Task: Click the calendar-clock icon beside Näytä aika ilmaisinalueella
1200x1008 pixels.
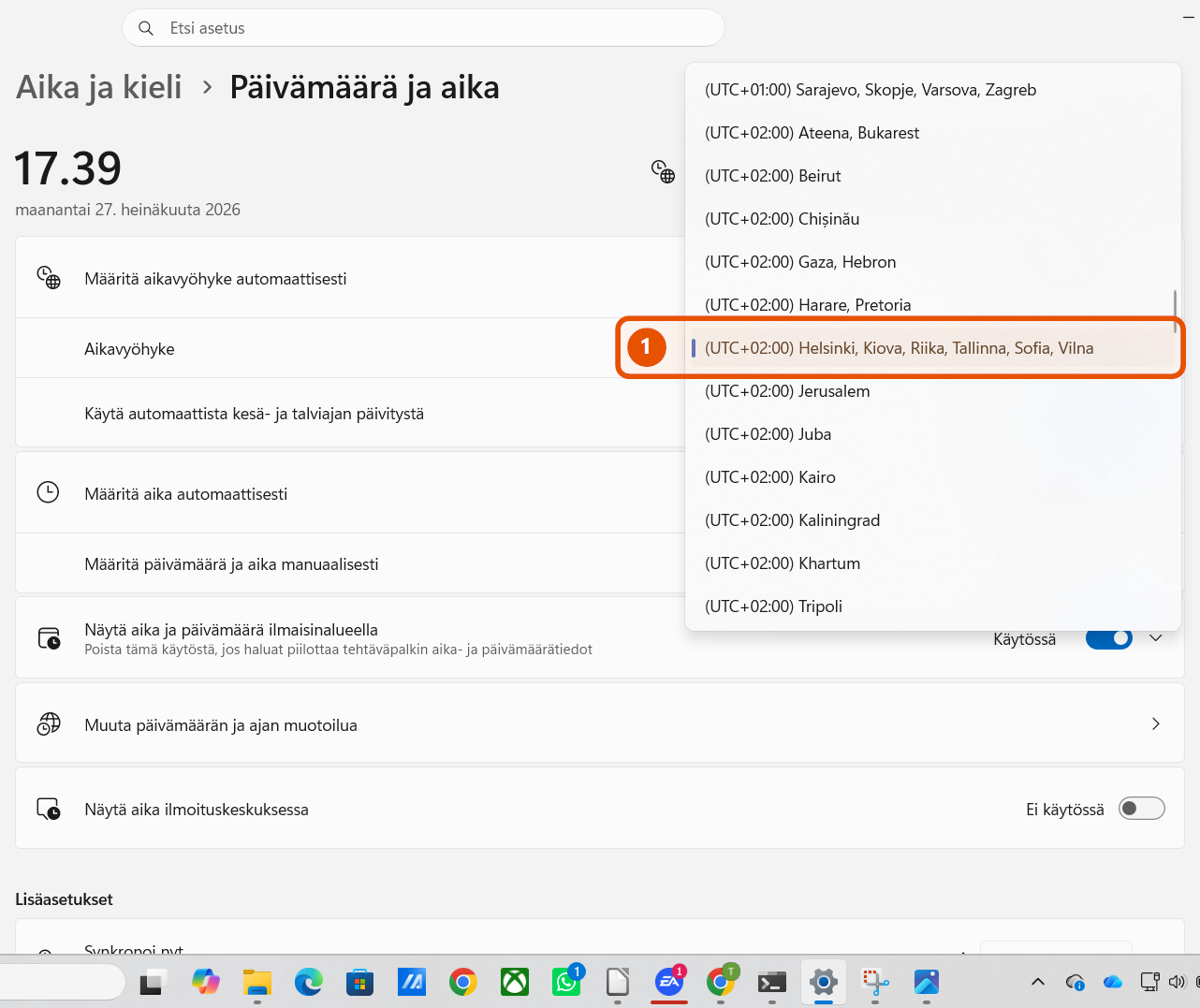Action: click(x=49, y=638)
